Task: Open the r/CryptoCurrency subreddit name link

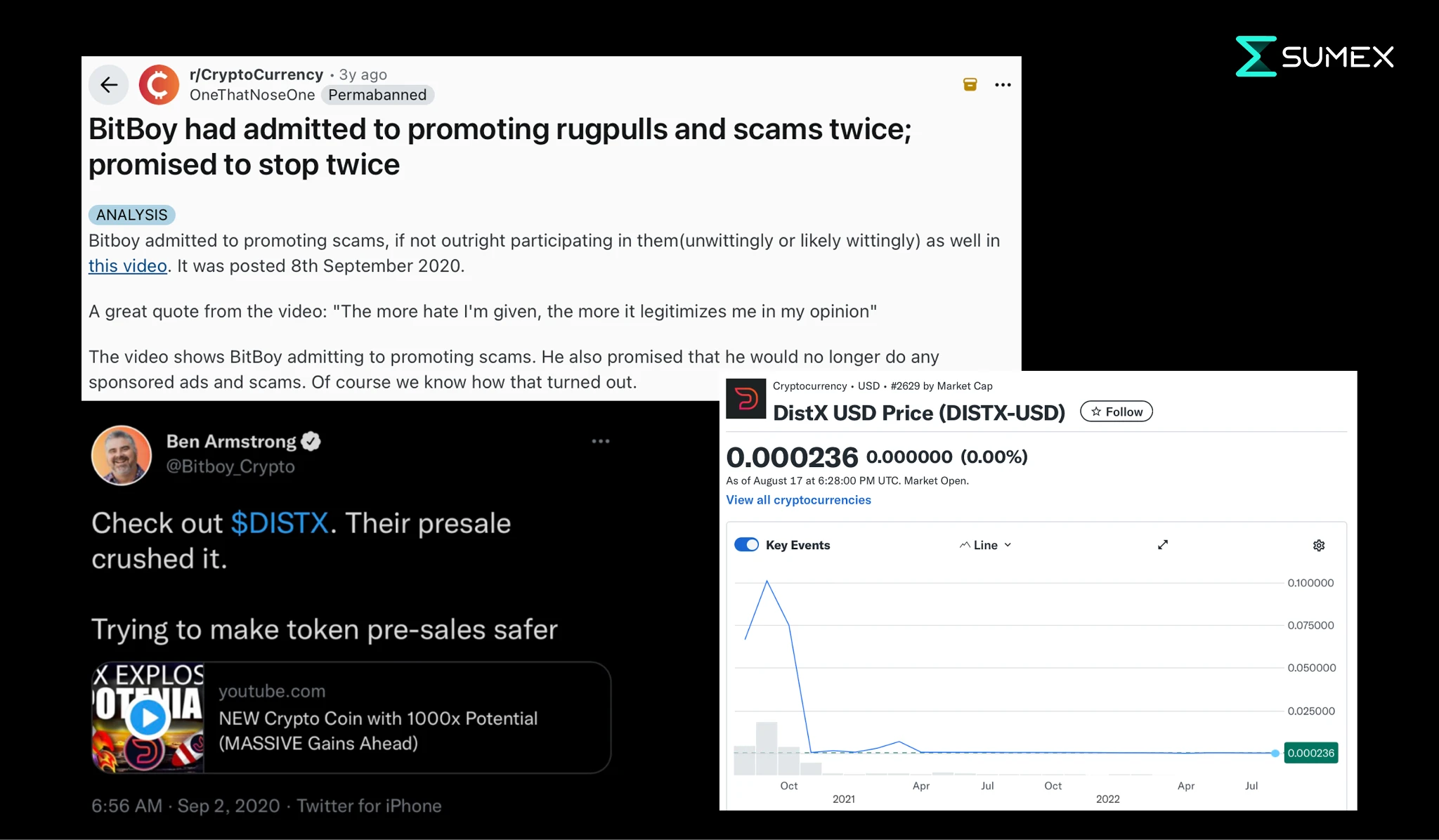Action: coord(256,74)
